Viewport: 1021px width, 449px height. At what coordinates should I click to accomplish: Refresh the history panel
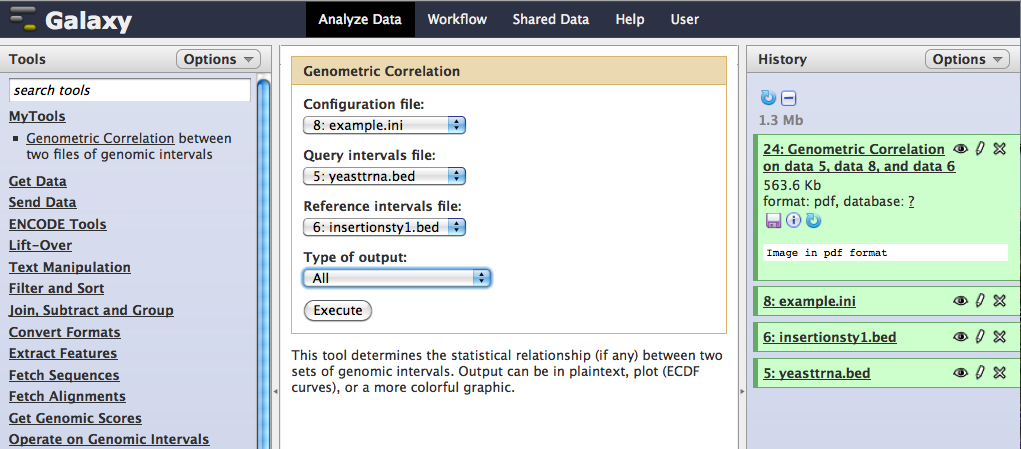768,98
